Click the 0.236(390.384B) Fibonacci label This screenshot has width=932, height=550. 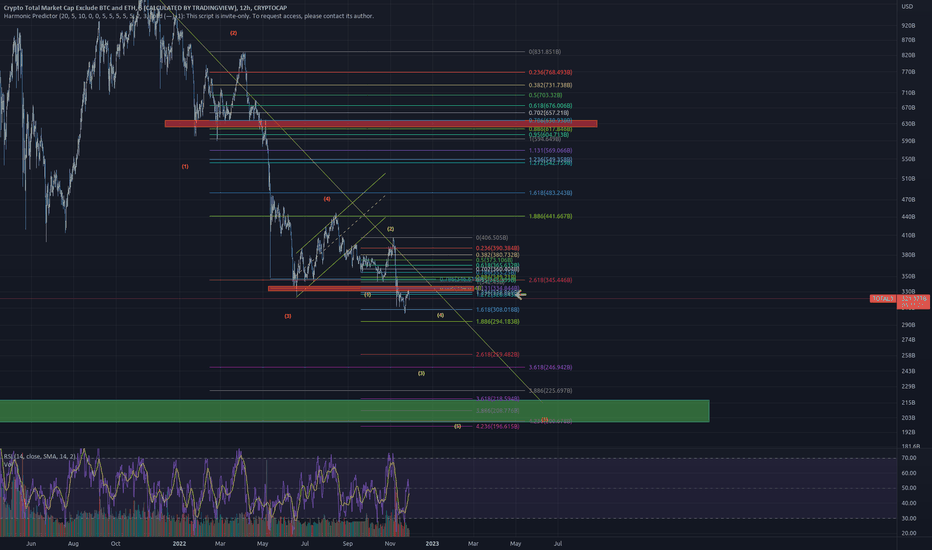pos(498,249)
